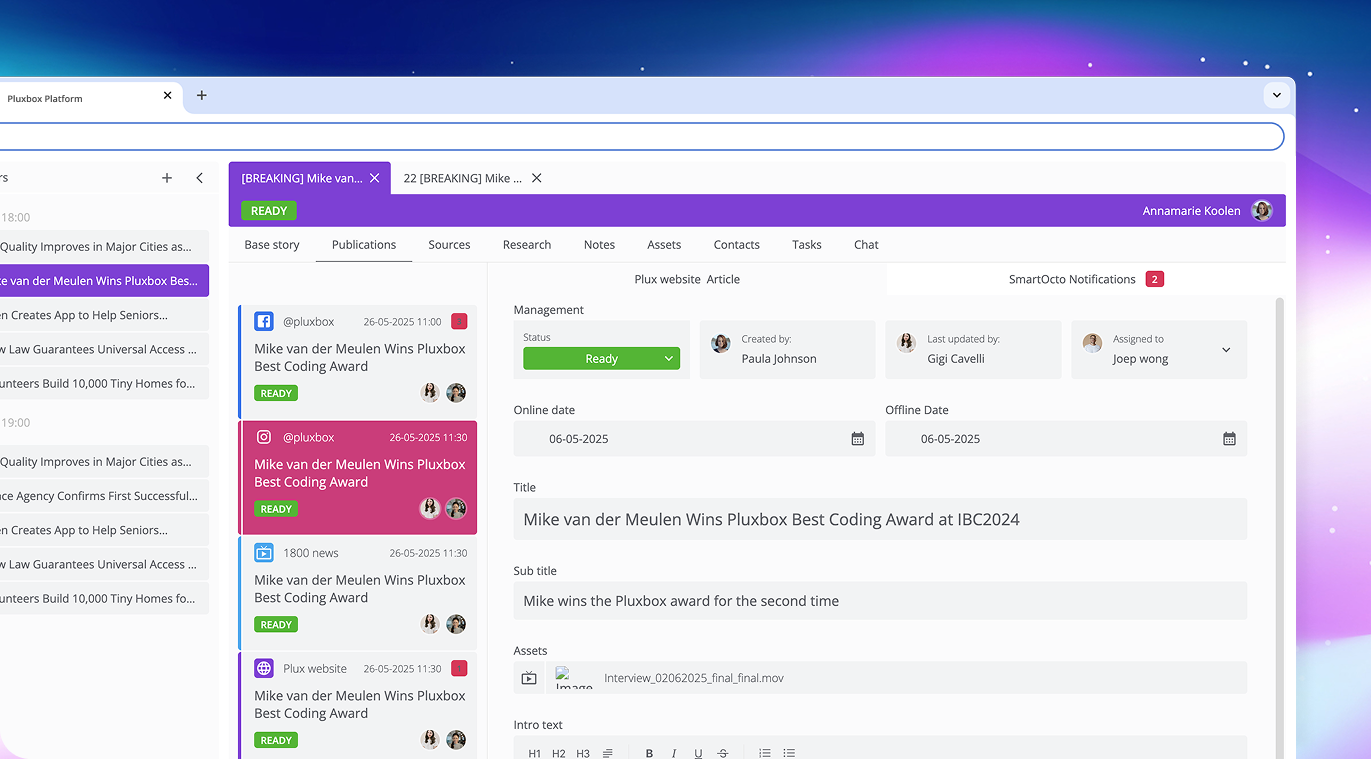Click into the Sub title text field

click(x=880, y=601)
